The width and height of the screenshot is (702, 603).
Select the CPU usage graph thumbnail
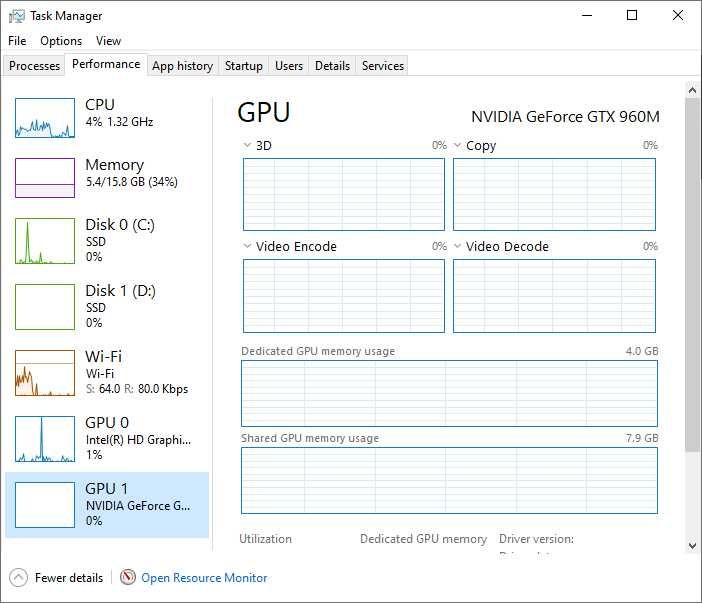(x=45, y=118)
